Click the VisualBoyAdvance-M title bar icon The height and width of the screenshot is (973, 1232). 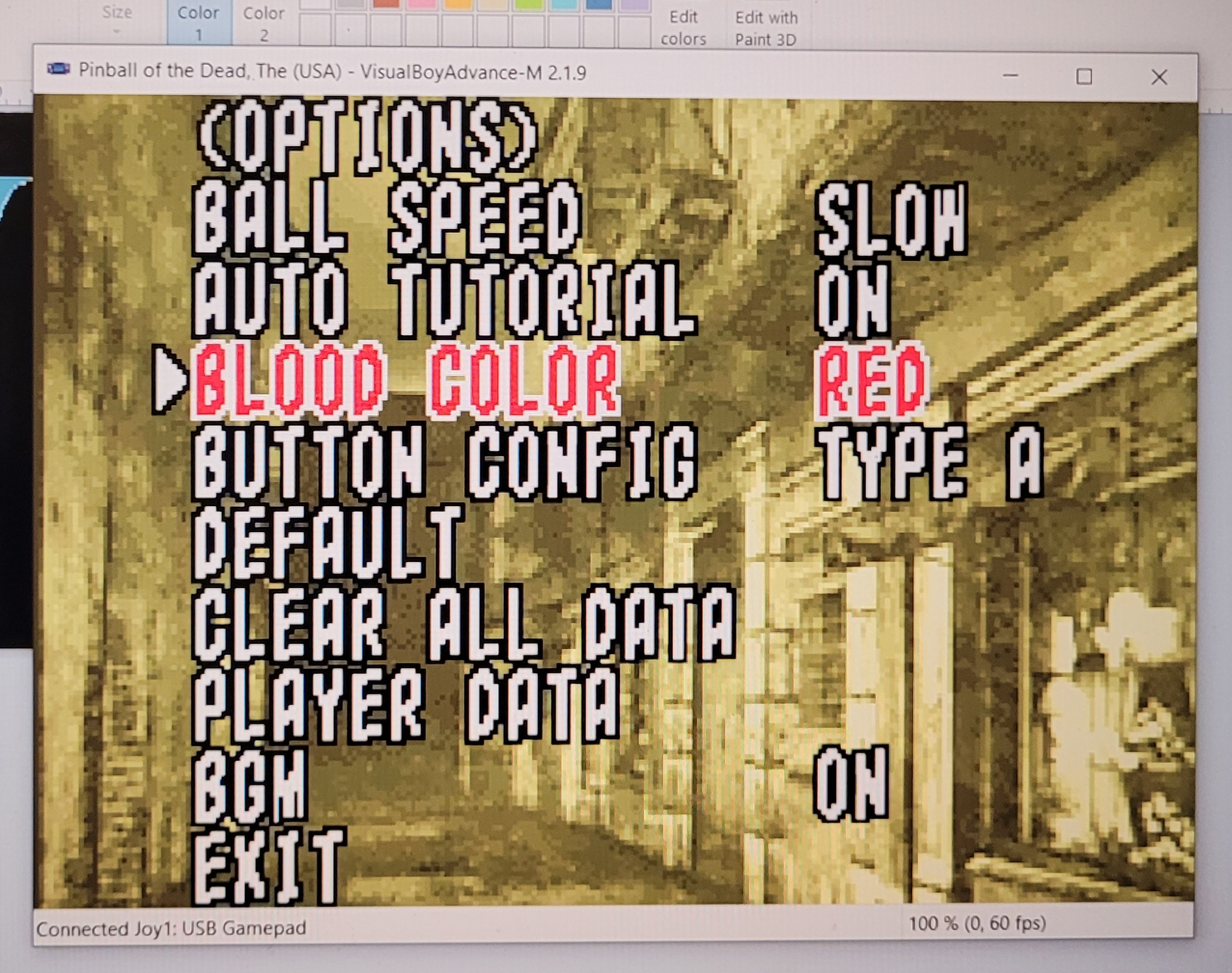[x=58, y=70]
